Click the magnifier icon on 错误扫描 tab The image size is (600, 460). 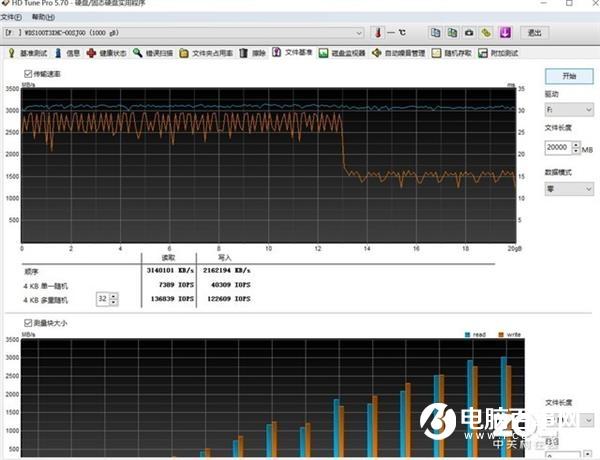(x=138, y=52)
